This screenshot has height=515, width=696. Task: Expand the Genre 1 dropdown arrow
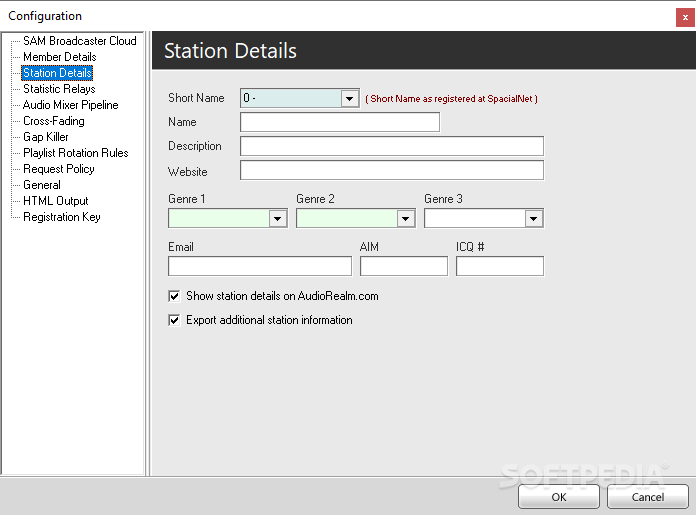[x=278, y=218]
